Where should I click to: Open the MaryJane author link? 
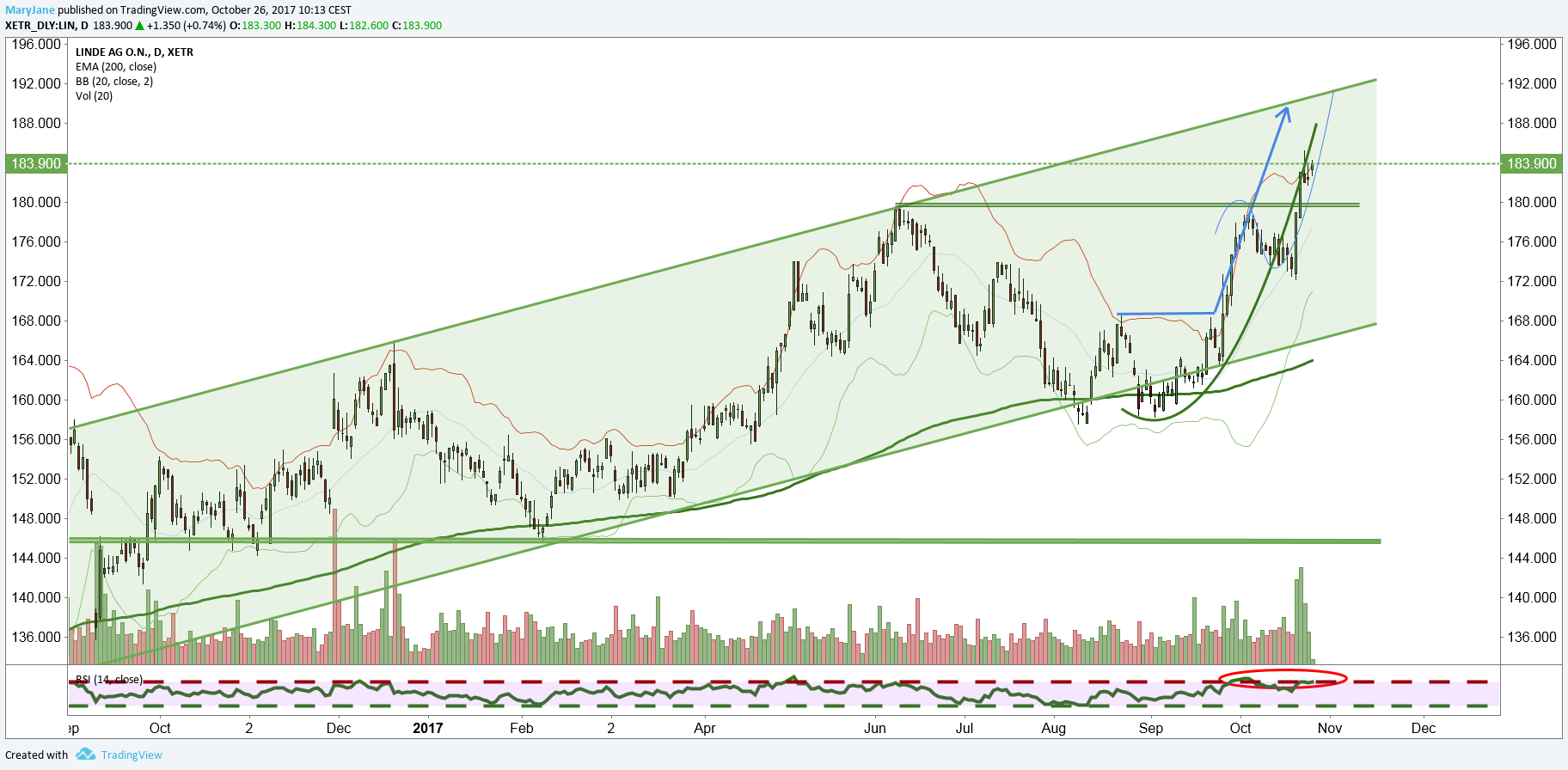pos(30,10)
